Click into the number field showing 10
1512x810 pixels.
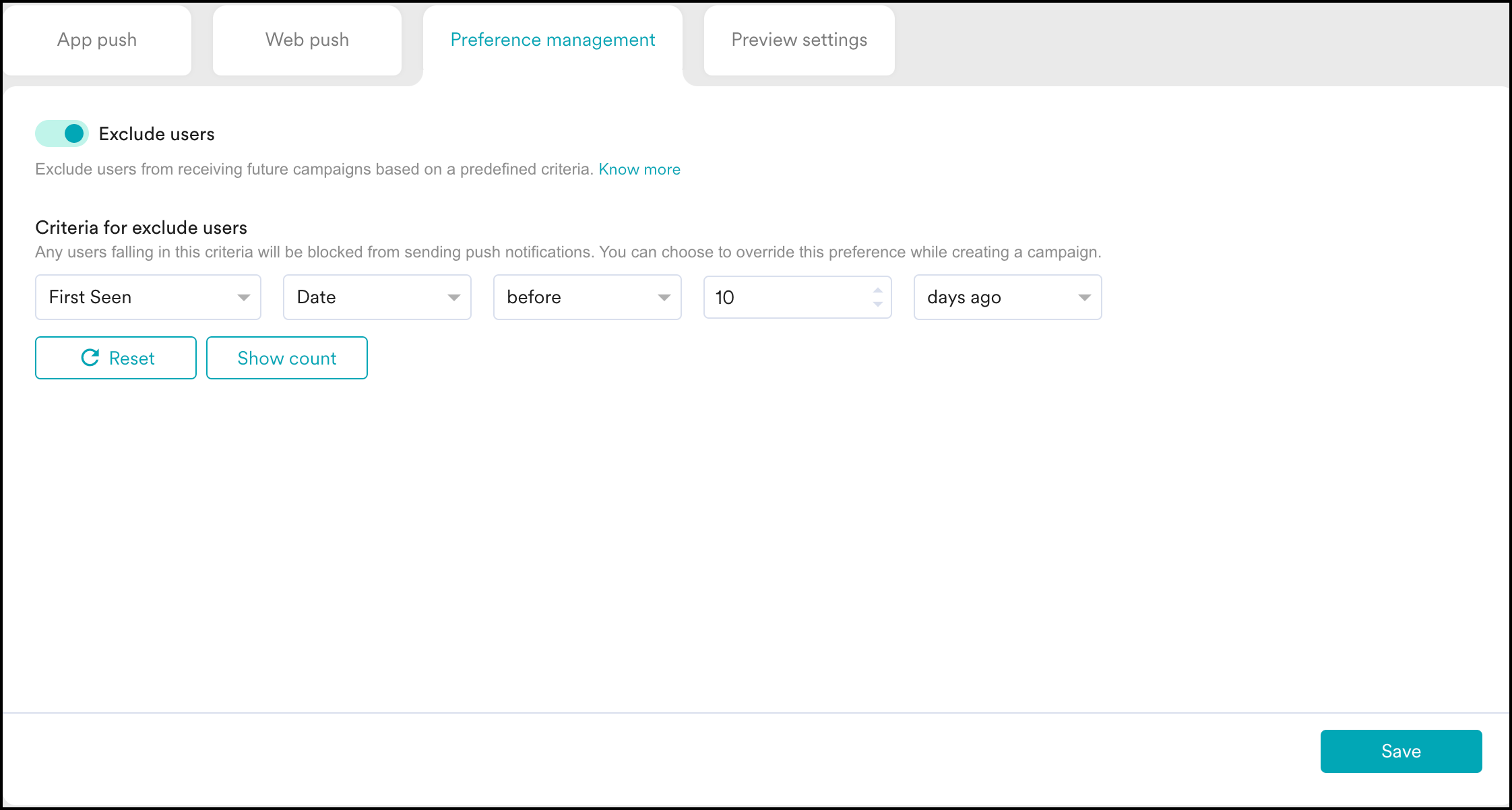coord(782,297)
